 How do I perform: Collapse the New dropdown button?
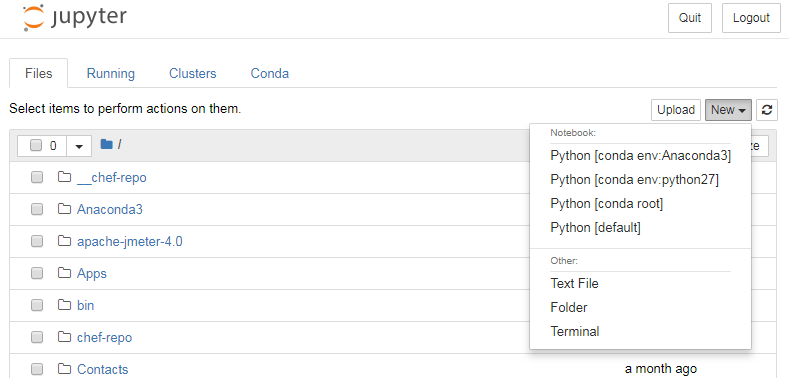coord(728,110)
